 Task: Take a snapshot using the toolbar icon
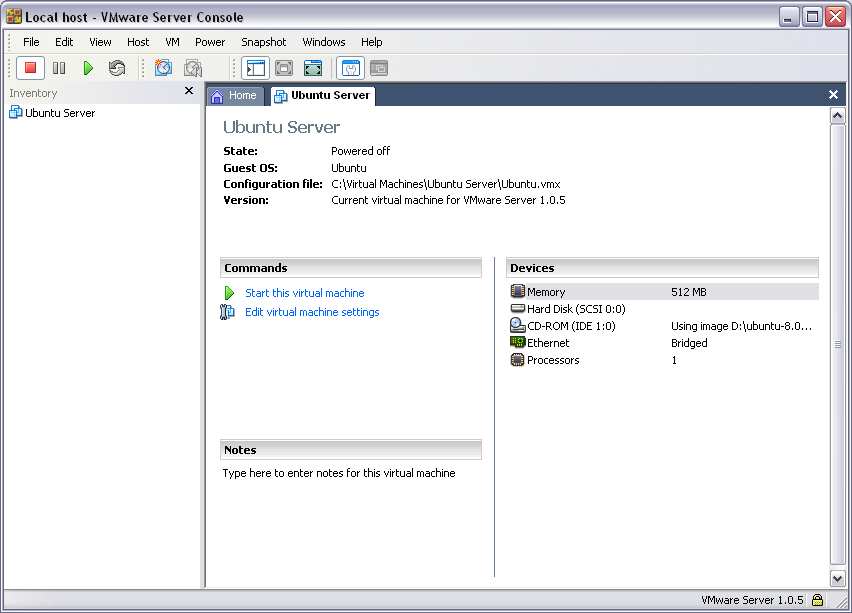(163, 68)
